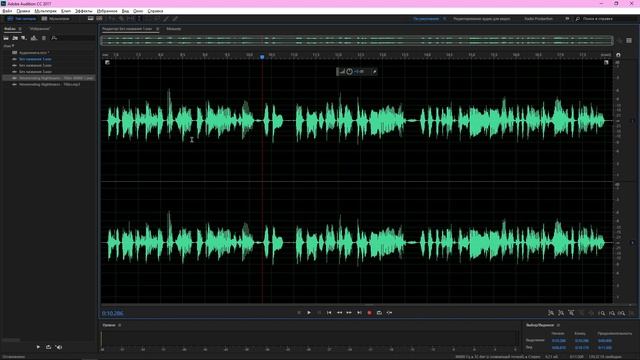Viewport: 640px width, 360px height.
Task: Click the trash icon in Files panel
Action: (44, 38)
